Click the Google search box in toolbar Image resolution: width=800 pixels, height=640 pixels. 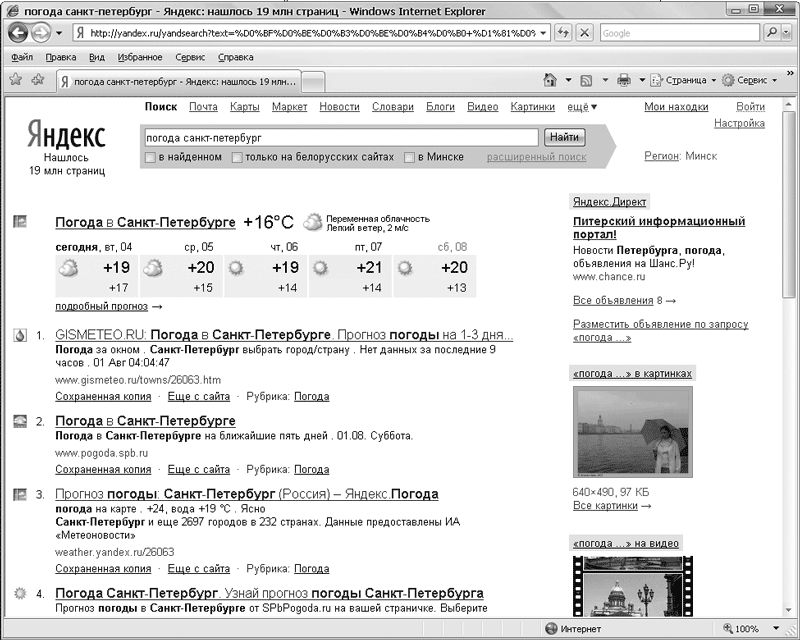point(680,33)
